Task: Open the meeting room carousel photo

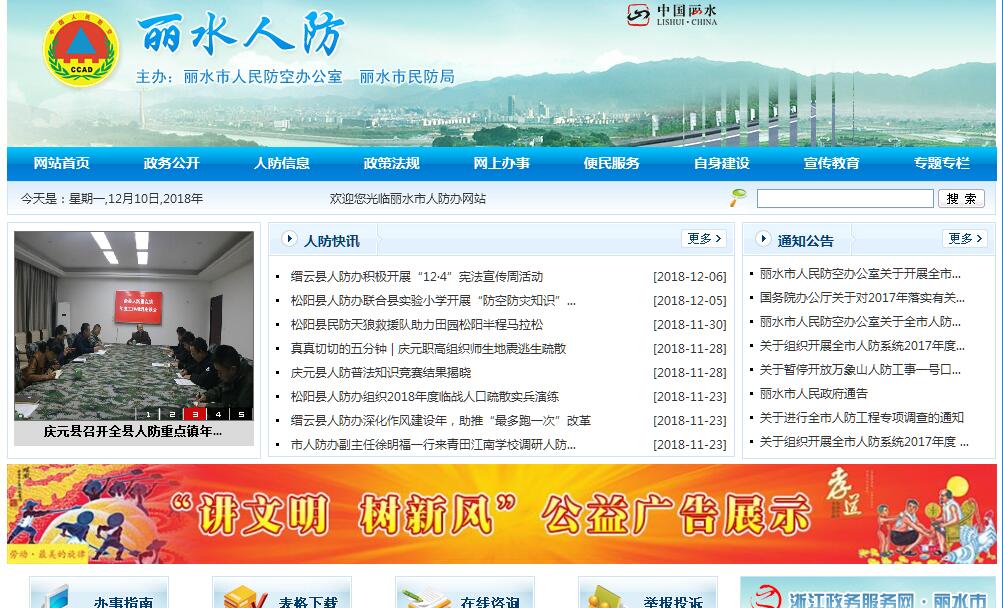Action: pyautogui.click(x=134, y=326)
